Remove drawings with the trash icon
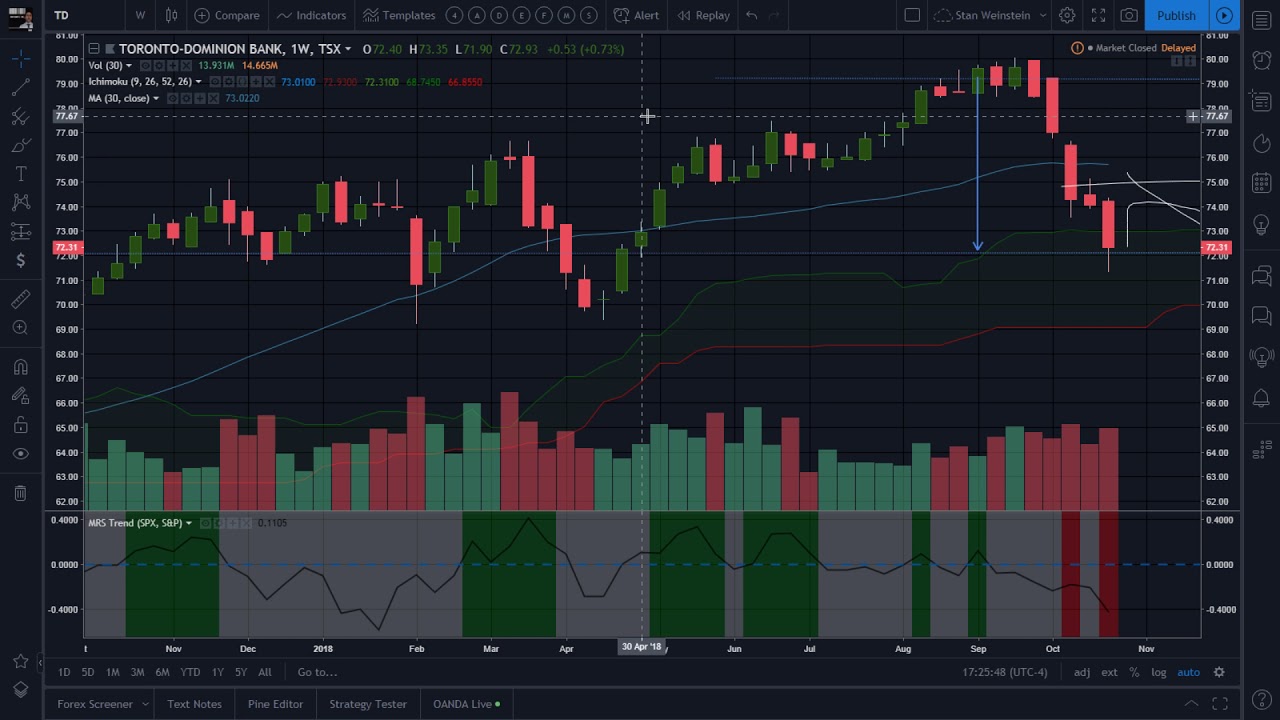Viewport: 1280px width, 720px height. (20, 493)
